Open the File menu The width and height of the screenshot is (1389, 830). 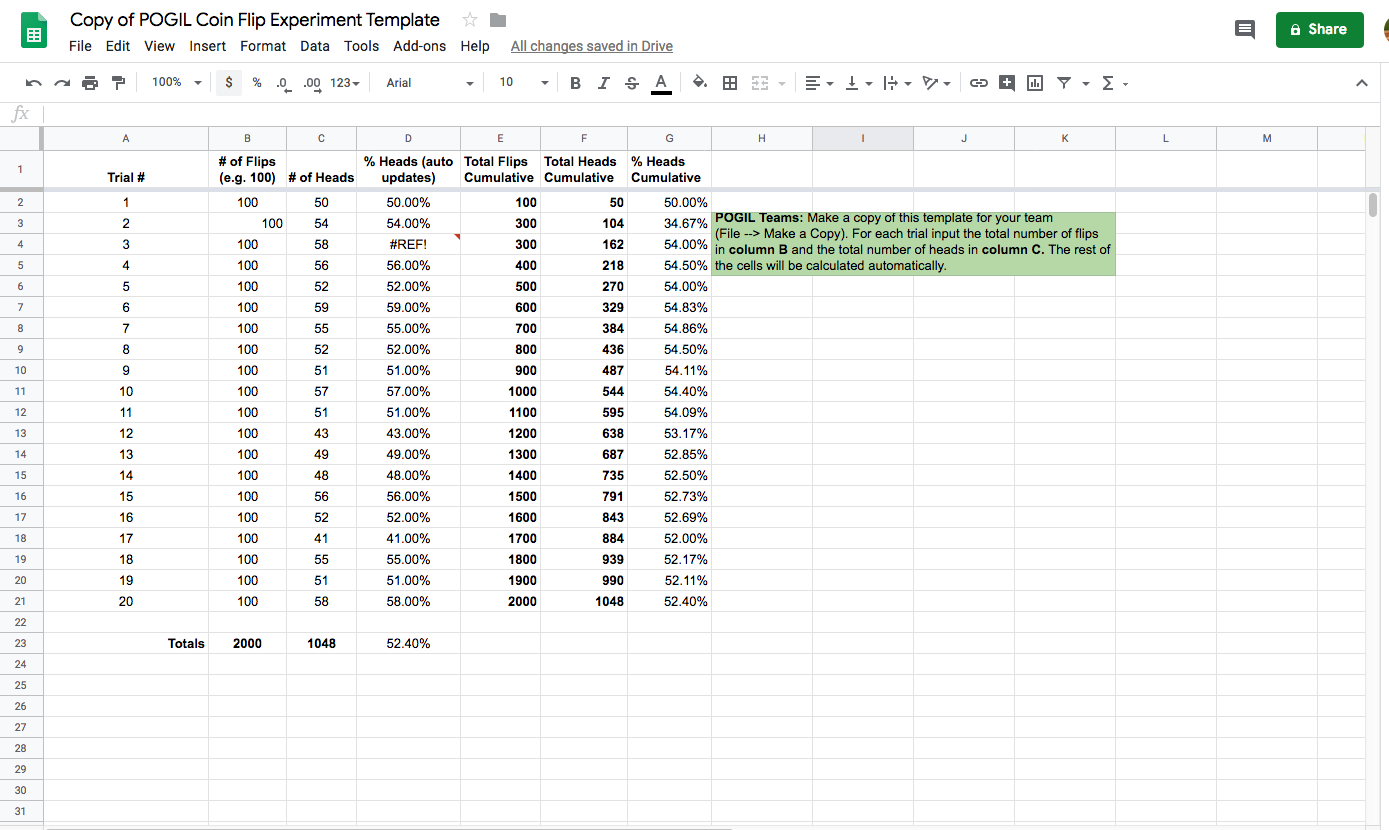coord(80,46)
